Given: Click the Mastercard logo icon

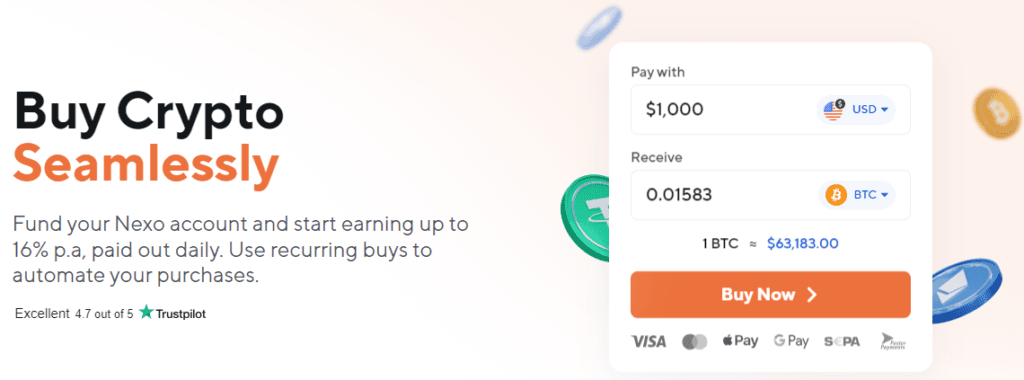Looking at the screenshot, I should point(694,341).
